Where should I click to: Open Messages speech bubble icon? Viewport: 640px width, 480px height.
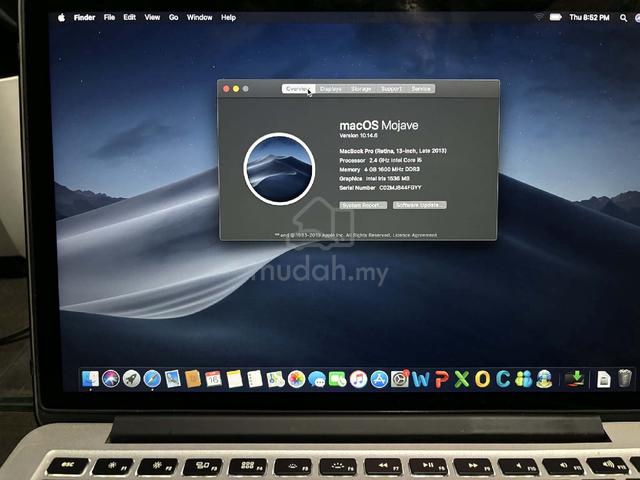click(317, 380)
